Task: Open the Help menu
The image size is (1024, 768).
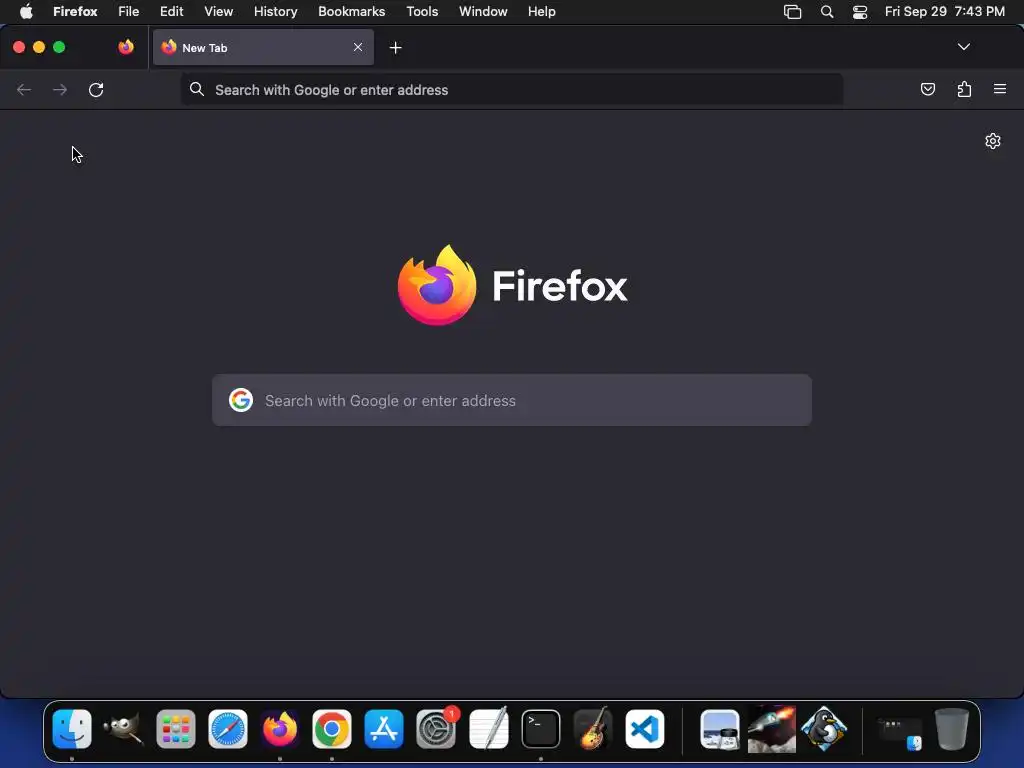Action: click(541, 12)
